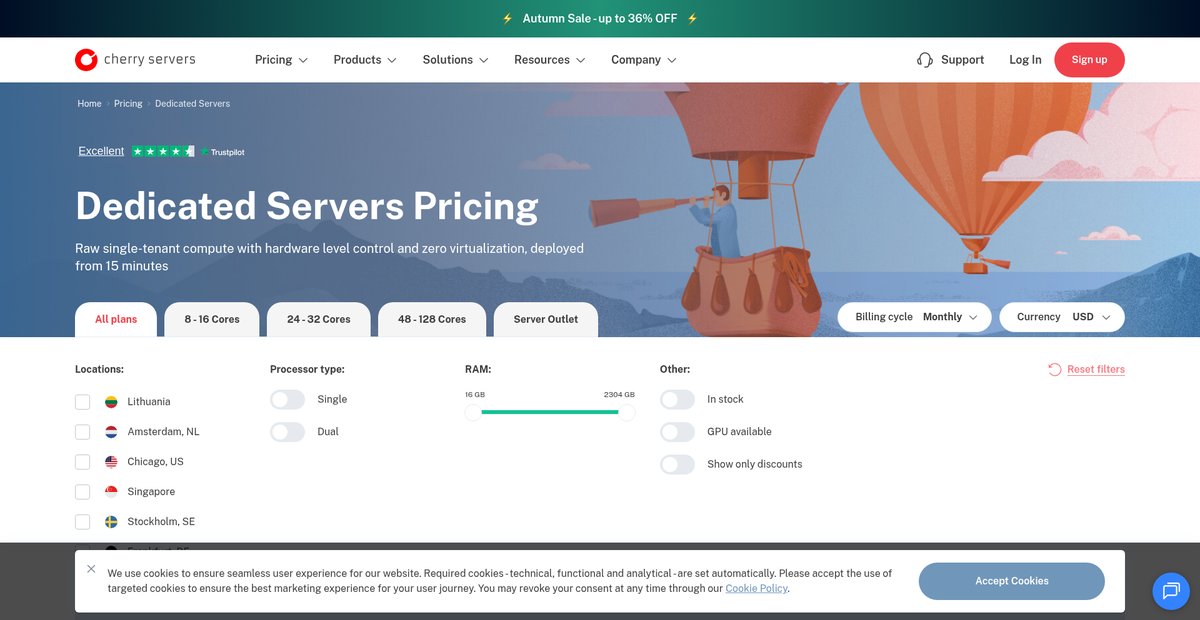Dismiss the cookie banner with X icon

click(x=91, y=569)
